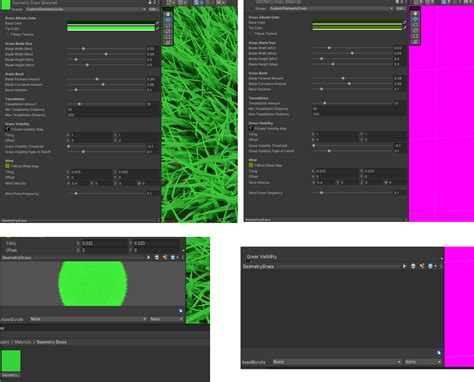Click Blade Width (Max) slider handle beside magenta view

[x=352, y=53]
